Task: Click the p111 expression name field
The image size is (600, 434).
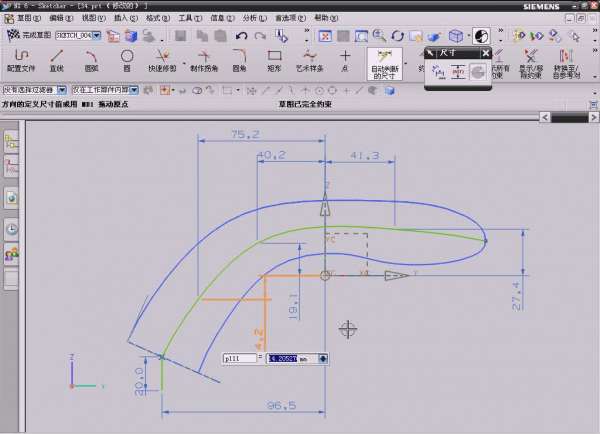Action: pyautogui.click(x=238, y=357)
